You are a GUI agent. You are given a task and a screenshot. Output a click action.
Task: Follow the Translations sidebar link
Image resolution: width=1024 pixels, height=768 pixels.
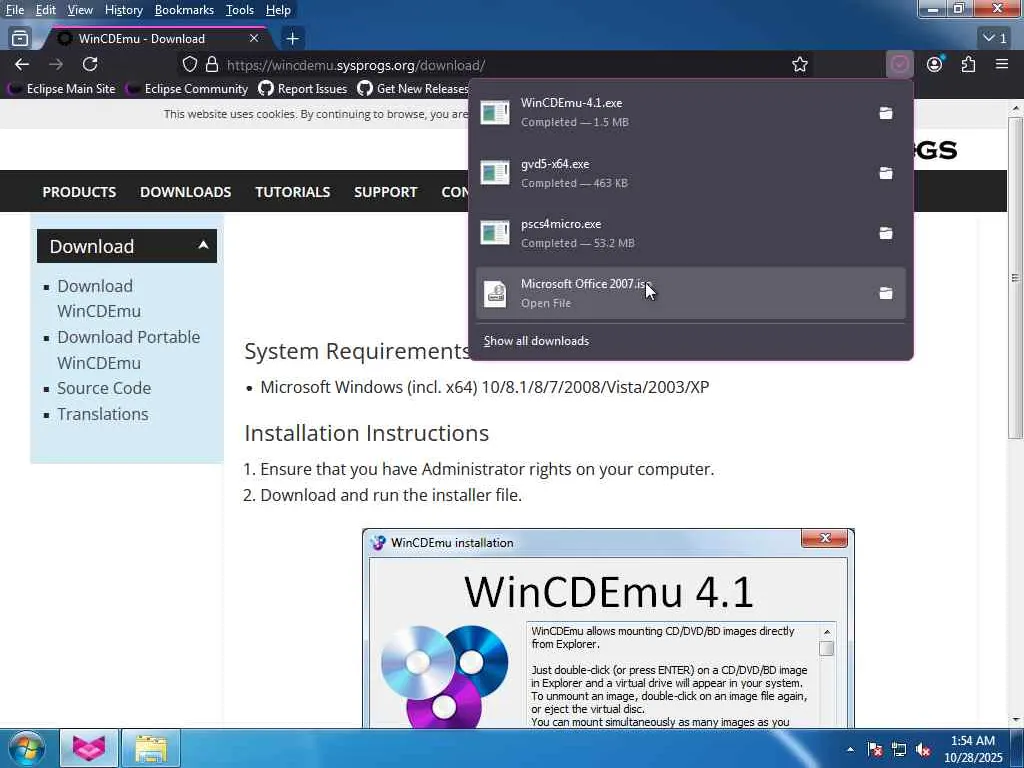coord(103,414)
